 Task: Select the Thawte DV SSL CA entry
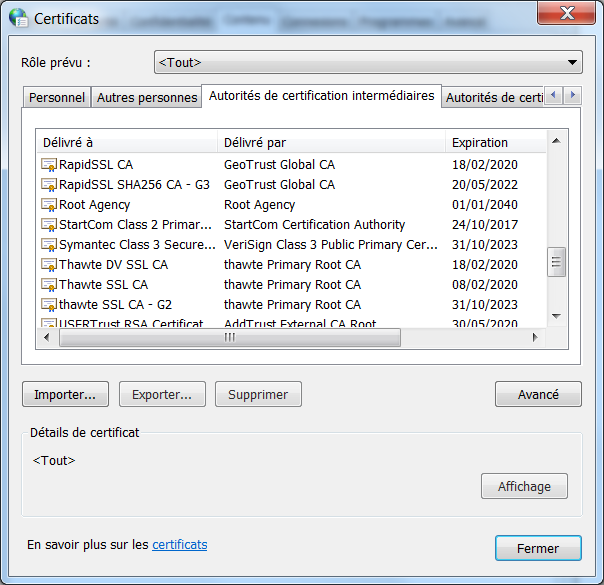tap(113, 265)
